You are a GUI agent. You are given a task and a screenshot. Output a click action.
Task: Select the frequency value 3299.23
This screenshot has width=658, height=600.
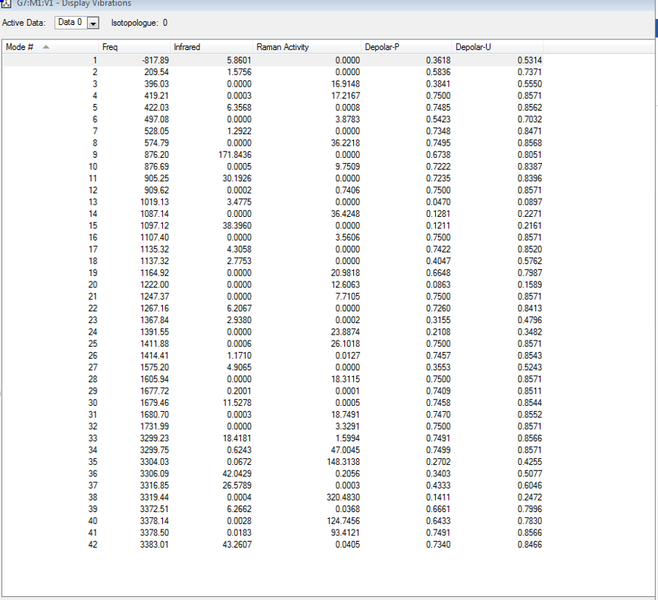tap(154, 438)
